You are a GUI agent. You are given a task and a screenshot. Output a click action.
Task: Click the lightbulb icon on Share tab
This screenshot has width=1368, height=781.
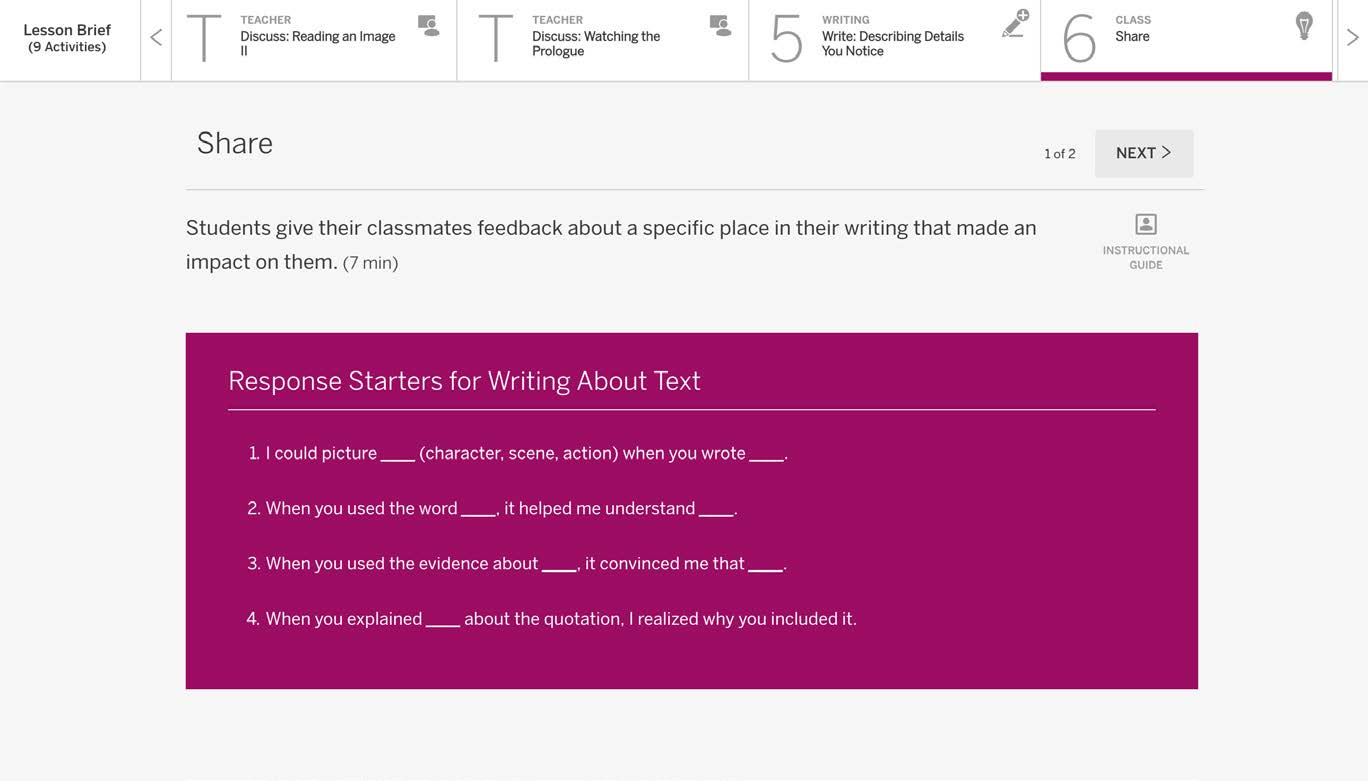[x=1304, y=25]
